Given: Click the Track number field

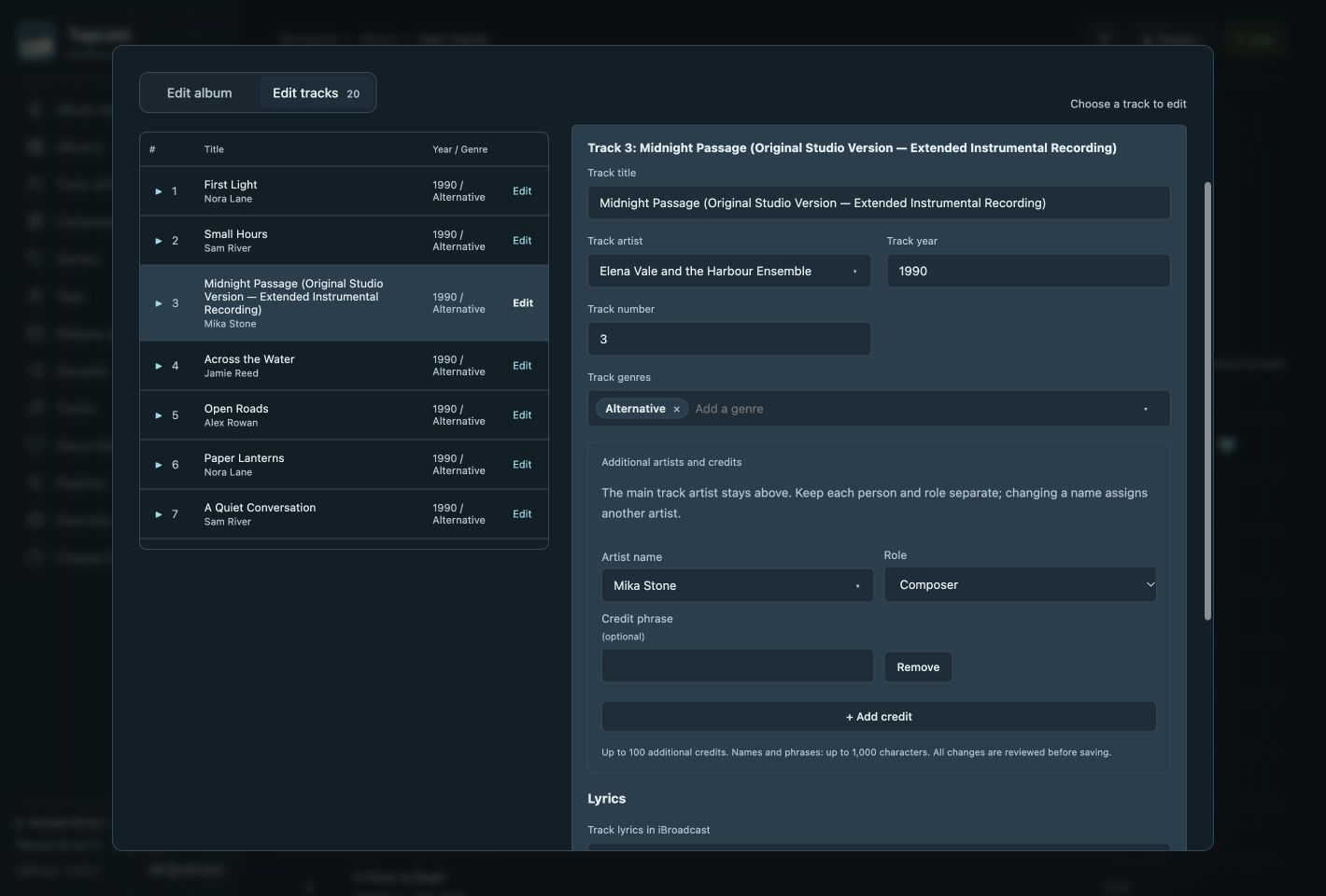Looking at the screenshot, I should click(729, 340).
